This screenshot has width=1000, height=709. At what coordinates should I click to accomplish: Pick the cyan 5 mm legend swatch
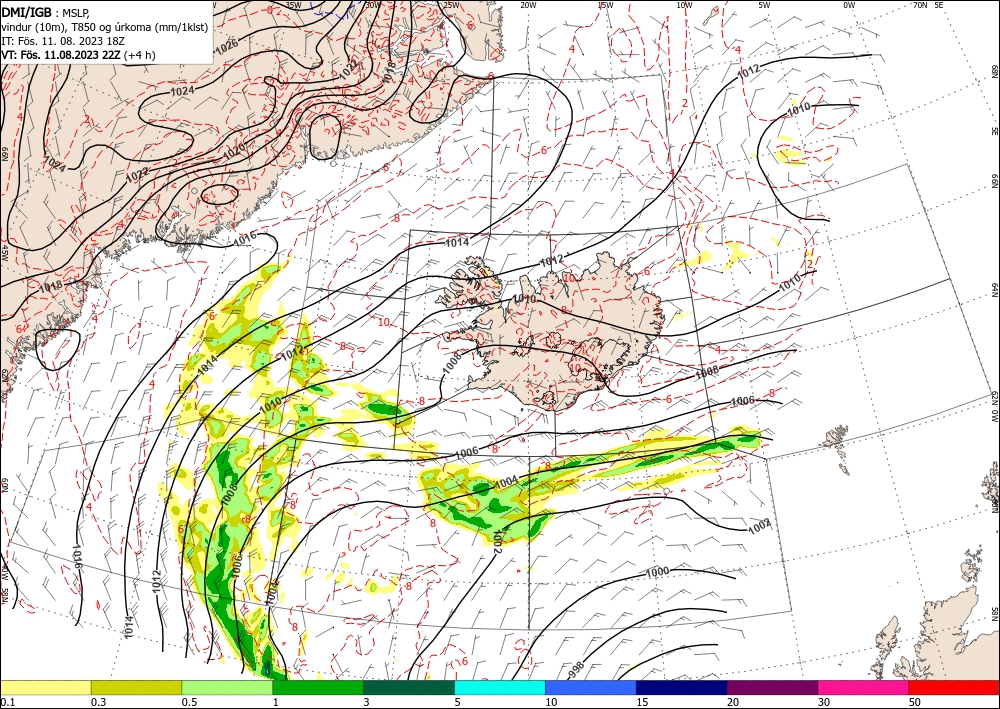tap(500, 687)
